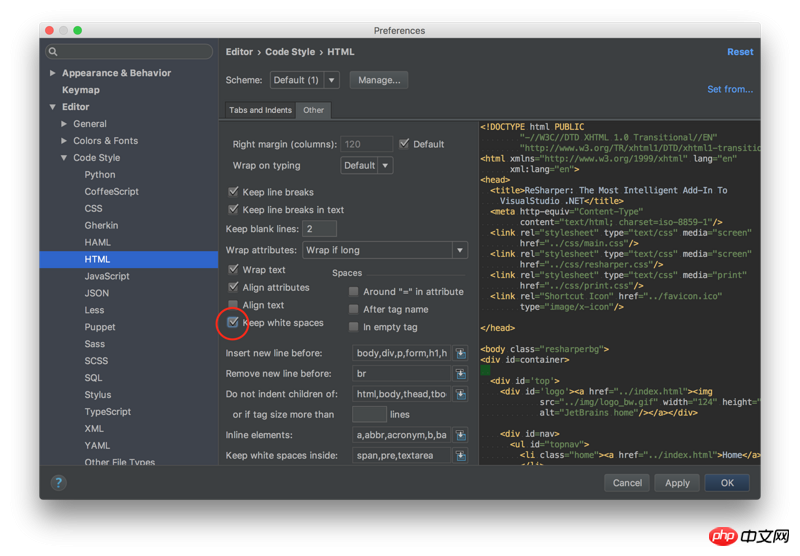Click the Manage... button
The width and height of the screenshot is (800, 556).
(379, 80)
